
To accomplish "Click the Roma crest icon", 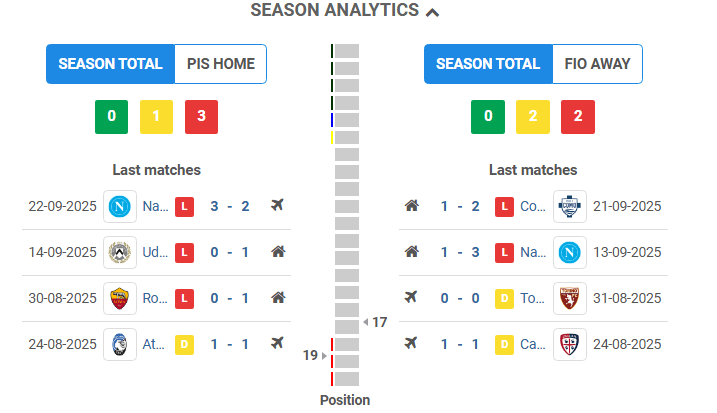I will pyautogui.click(x=120, y=299).
